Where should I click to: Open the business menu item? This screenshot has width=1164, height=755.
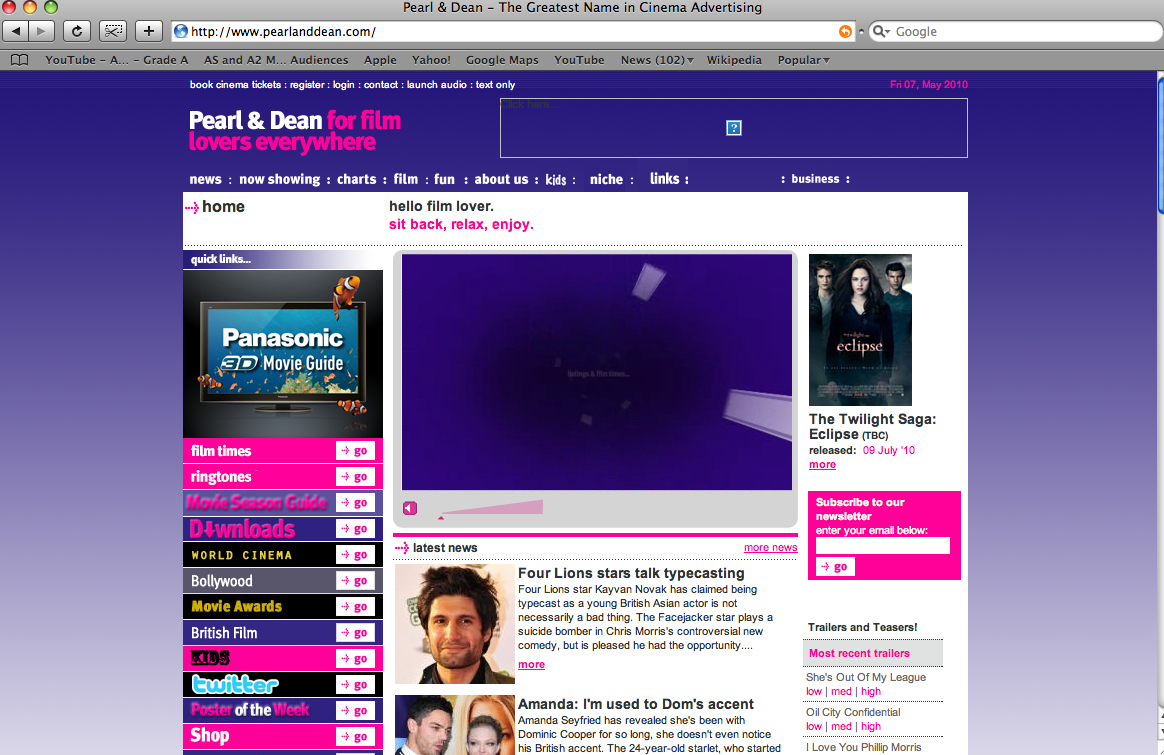(x=815, y=179)
